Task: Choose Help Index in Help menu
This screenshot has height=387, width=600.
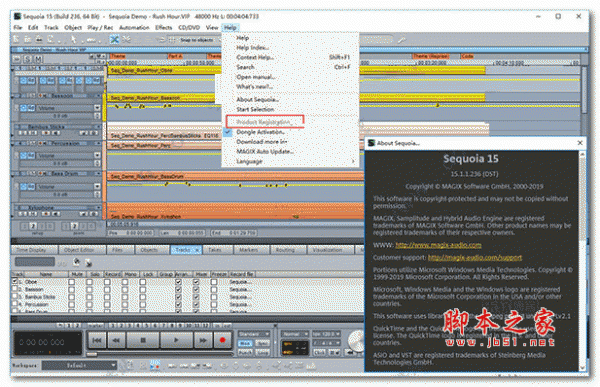Action: tap(252, 47)
